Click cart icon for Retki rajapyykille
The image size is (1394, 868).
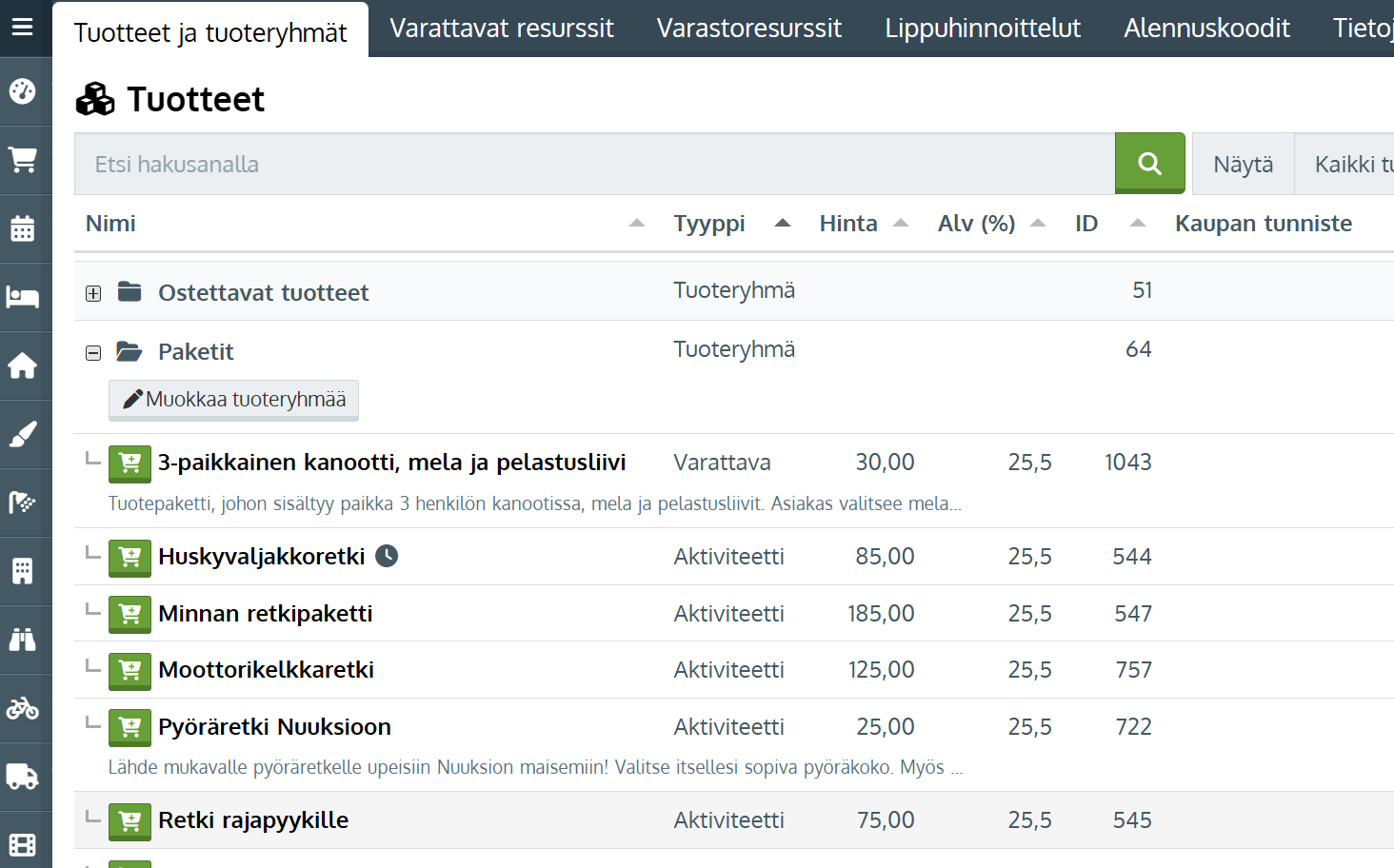click(x=129, y=821)
